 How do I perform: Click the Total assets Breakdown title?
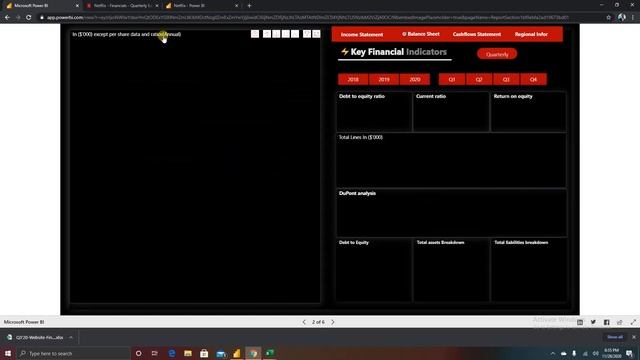pos(440,242)
